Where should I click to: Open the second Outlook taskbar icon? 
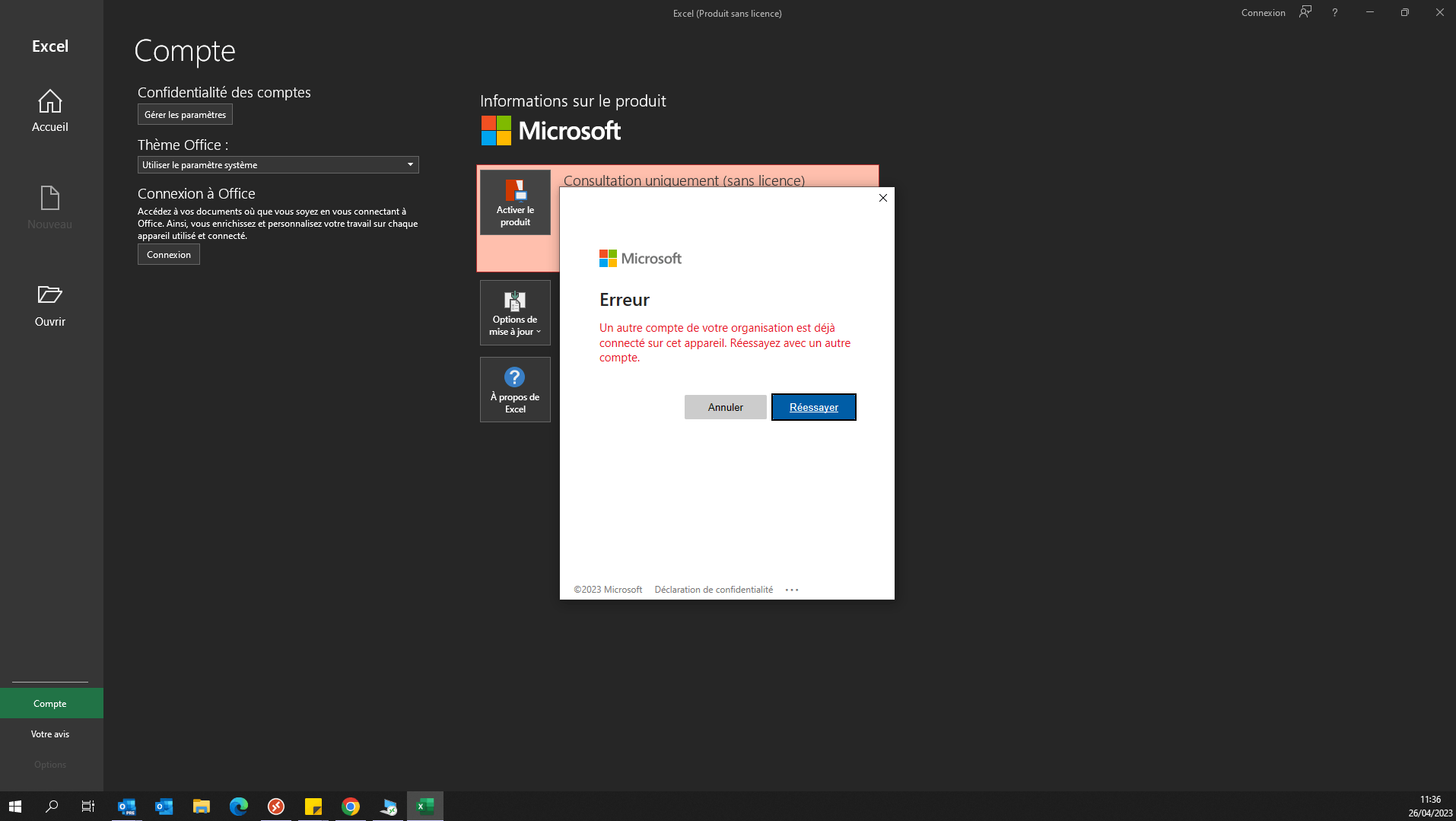click(x=164, y=807)
